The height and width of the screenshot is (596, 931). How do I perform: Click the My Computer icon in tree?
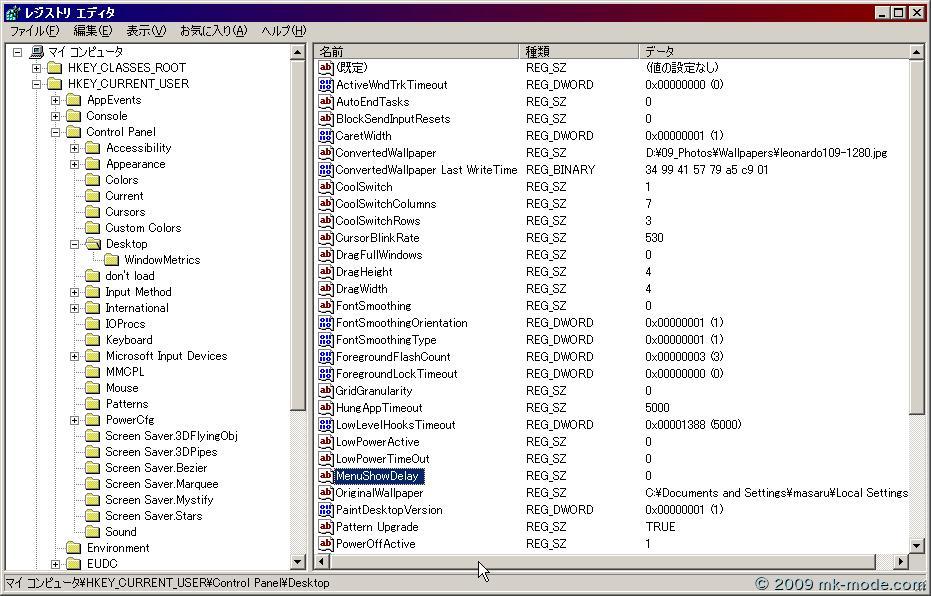pos(37,52)
